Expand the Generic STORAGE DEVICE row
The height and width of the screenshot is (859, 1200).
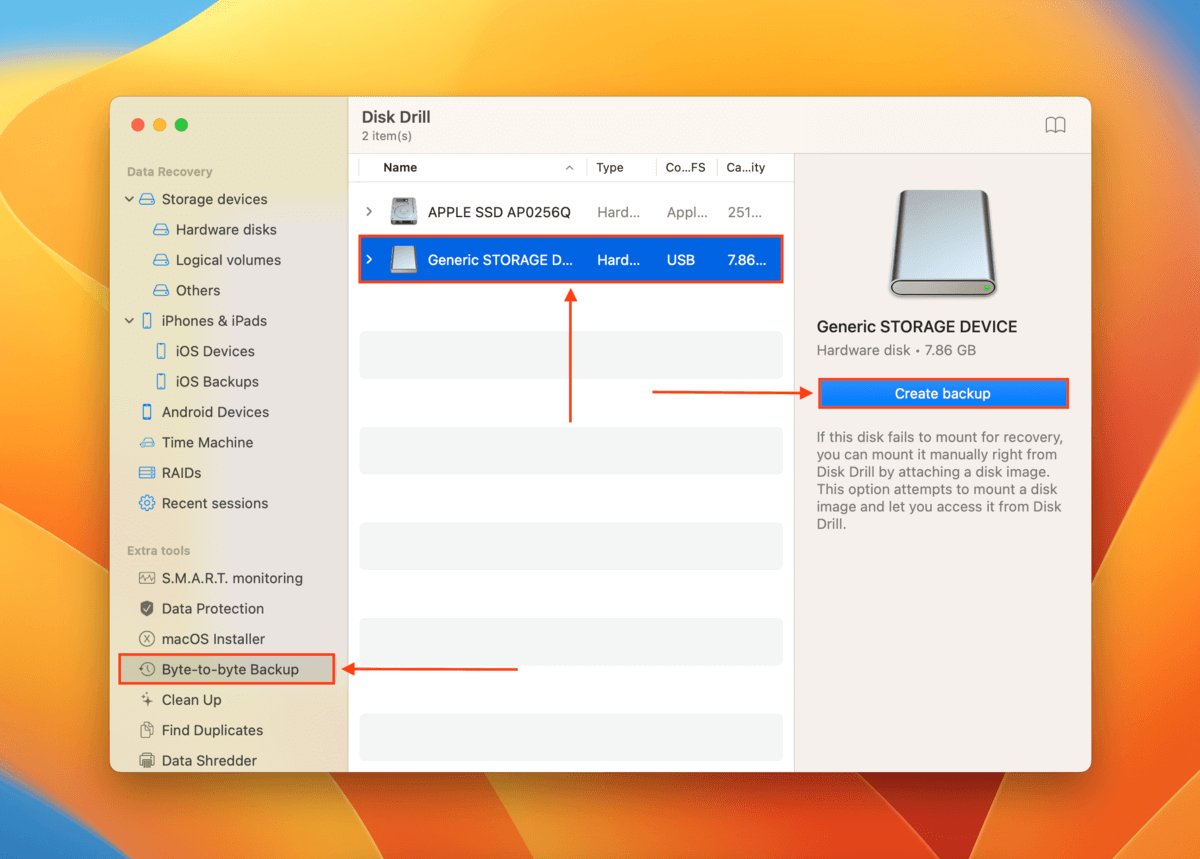click(369, 260)
